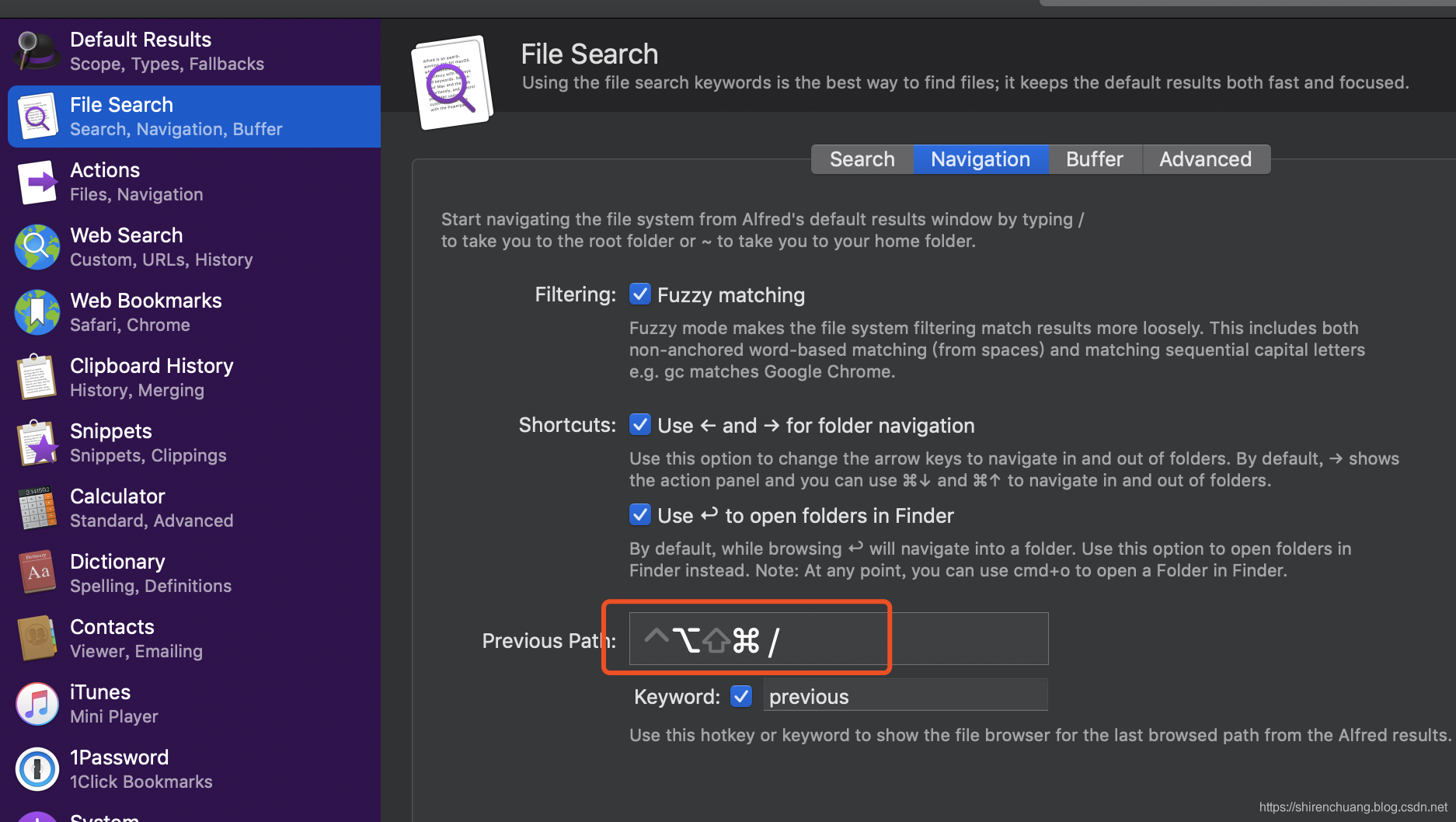Select File Search in sidebar
Image resolution: width=1456 pixels, height=822 pixels.
pyautogui.click(x=194, y=117)
